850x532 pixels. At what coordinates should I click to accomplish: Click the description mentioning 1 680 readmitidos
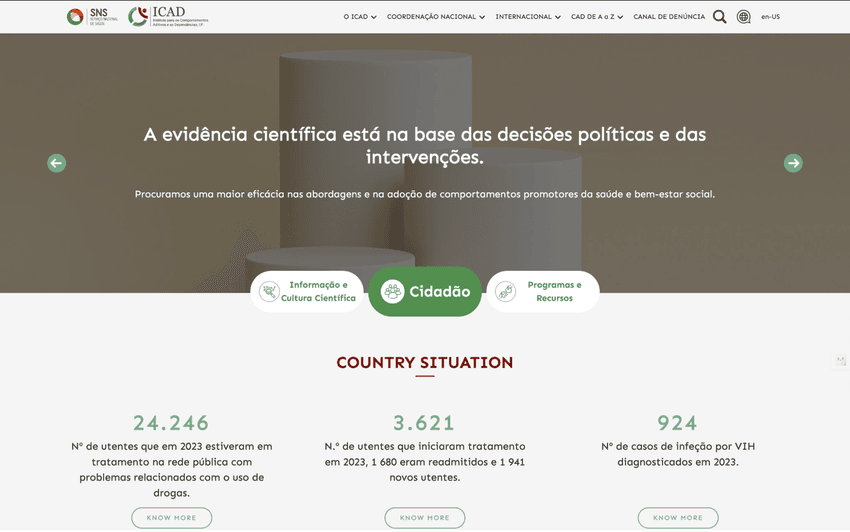[425, 462]
